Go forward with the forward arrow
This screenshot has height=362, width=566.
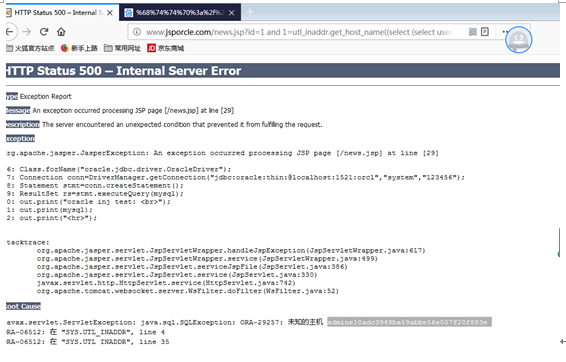(x=26, y=32)
